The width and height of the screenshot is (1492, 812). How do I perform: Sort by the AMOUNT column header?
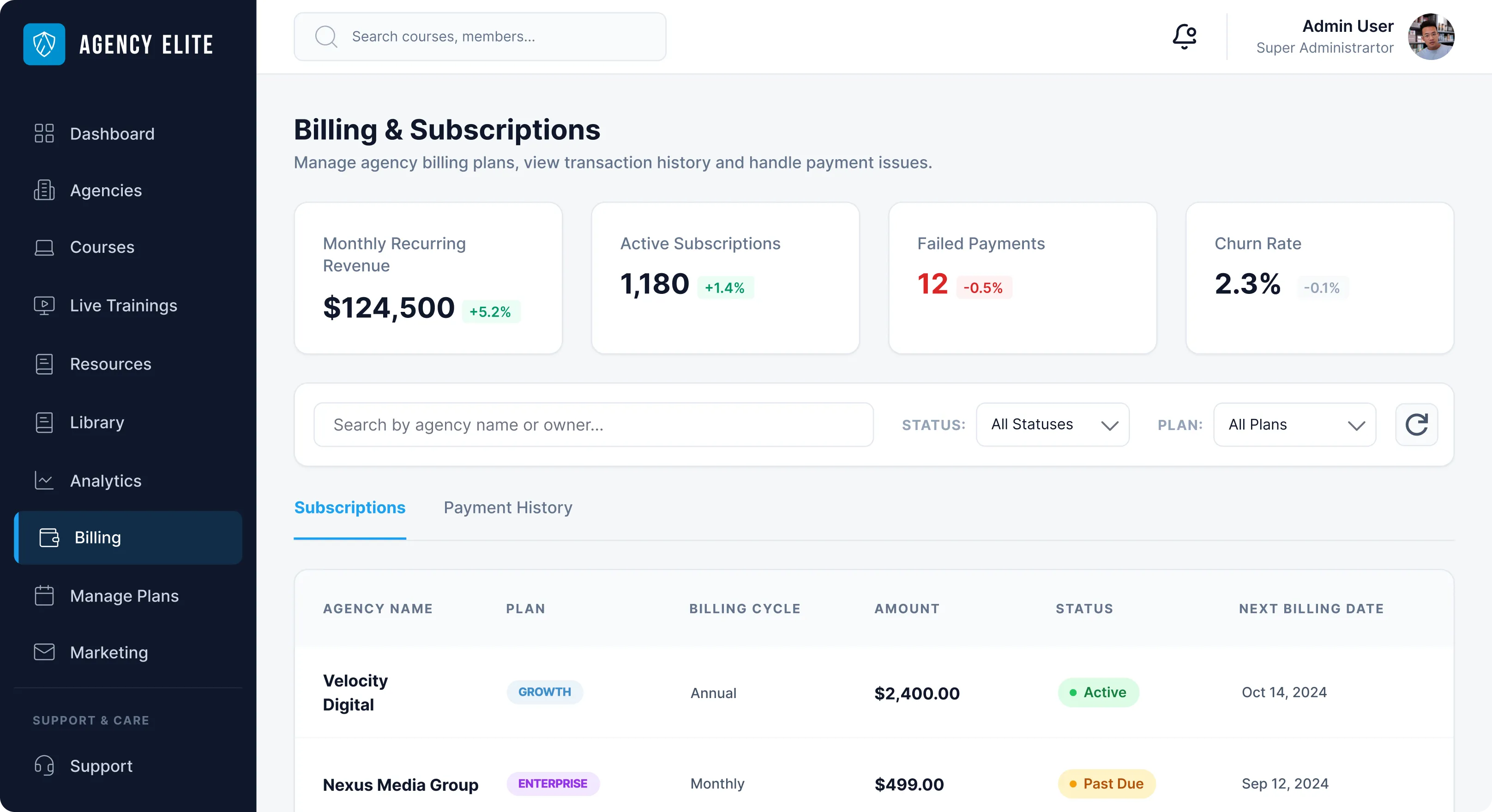point(907,608)
